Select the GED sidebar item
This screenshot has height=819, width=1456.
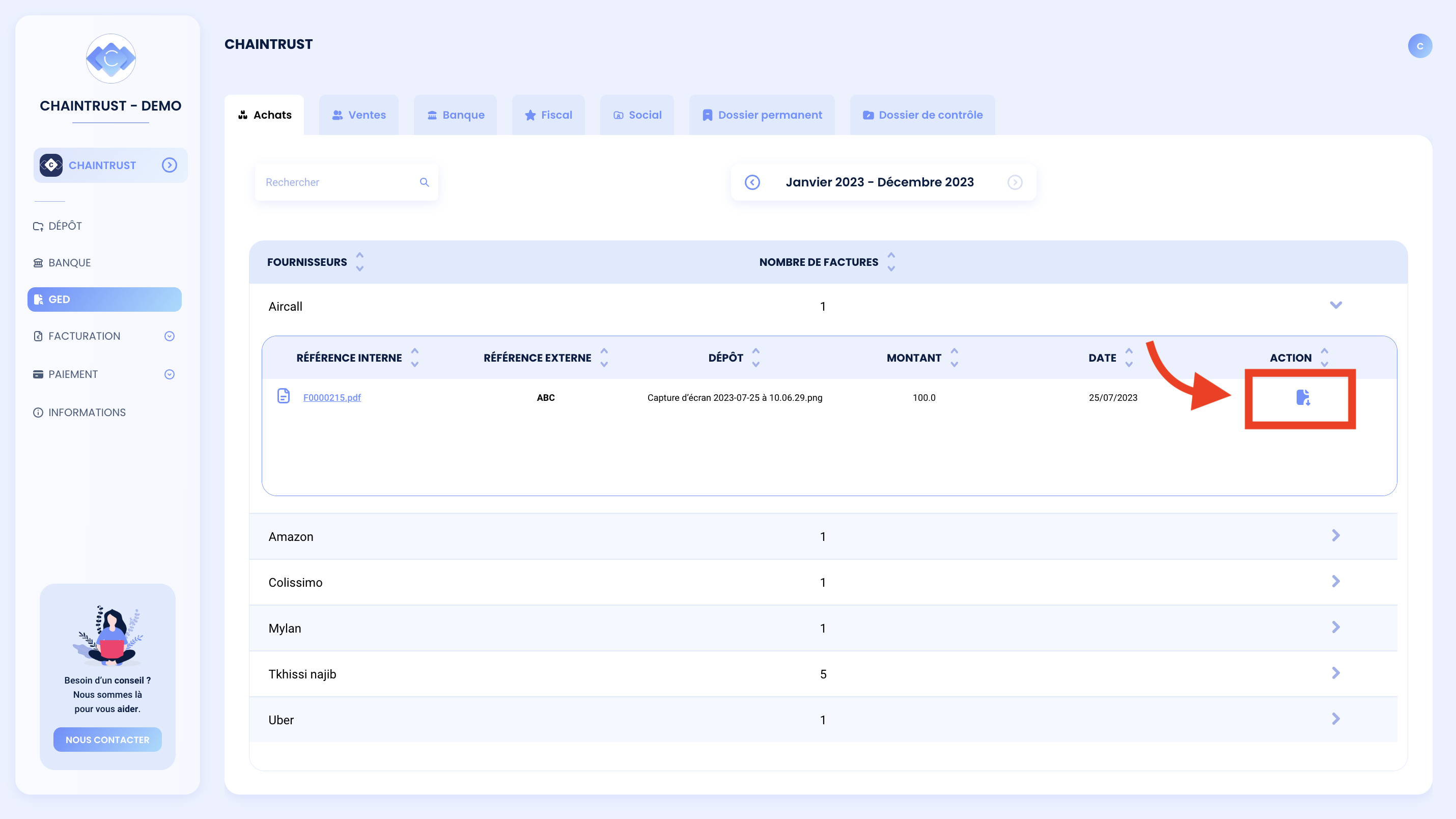click(x=104, y=299)
